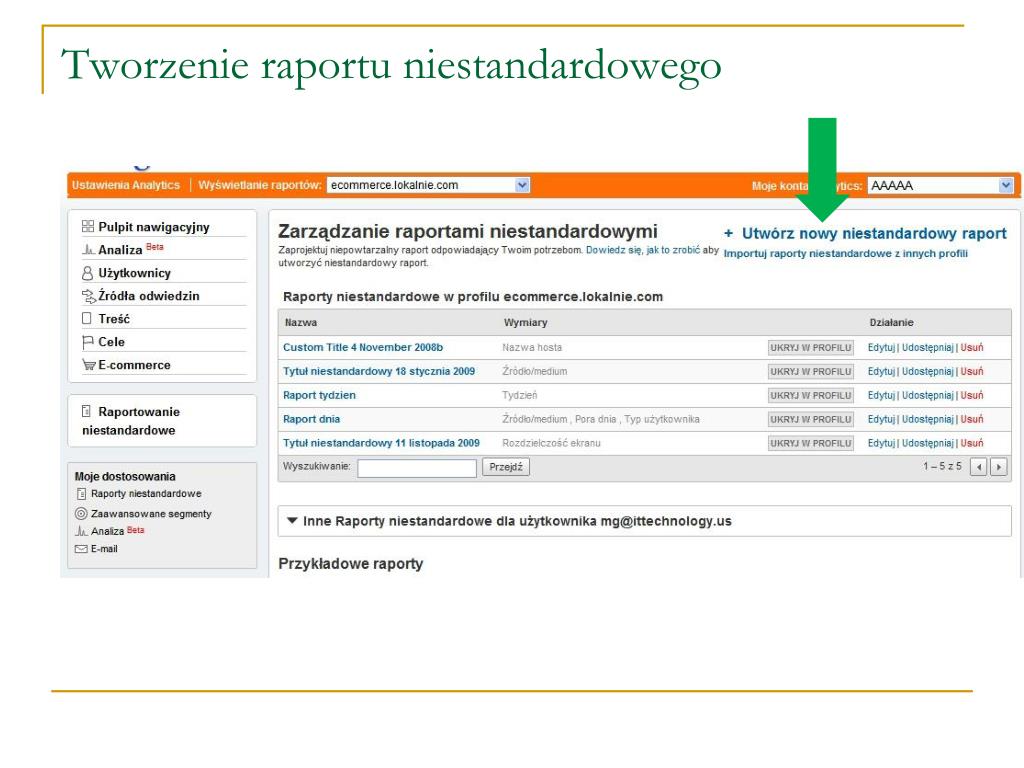The image size is (1024, 768).
Task: Open Treść menu item
Action: click(x=114, y=319)
